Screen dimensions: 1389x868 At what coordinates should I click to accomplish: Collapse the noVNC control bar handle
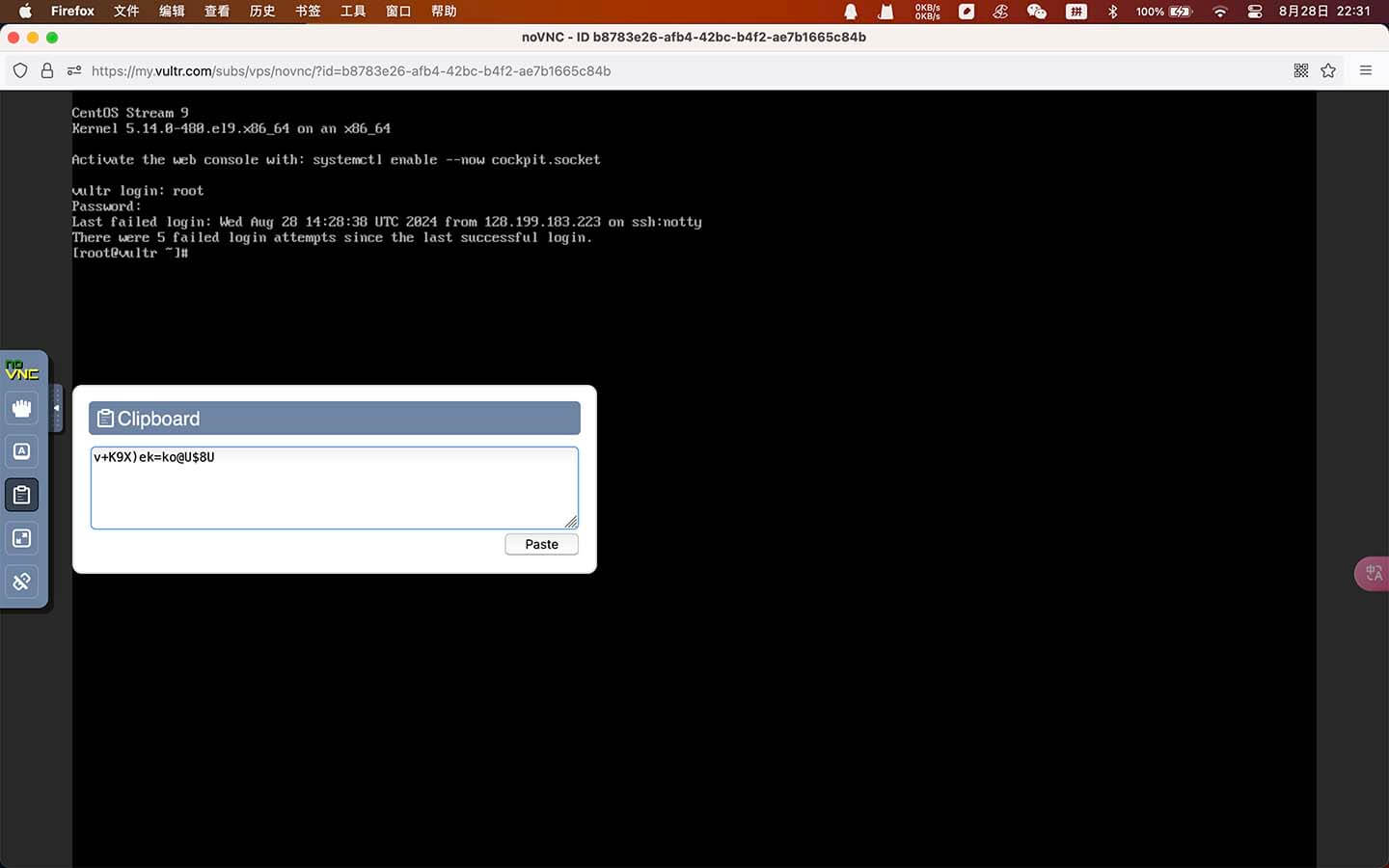[56, 408]
